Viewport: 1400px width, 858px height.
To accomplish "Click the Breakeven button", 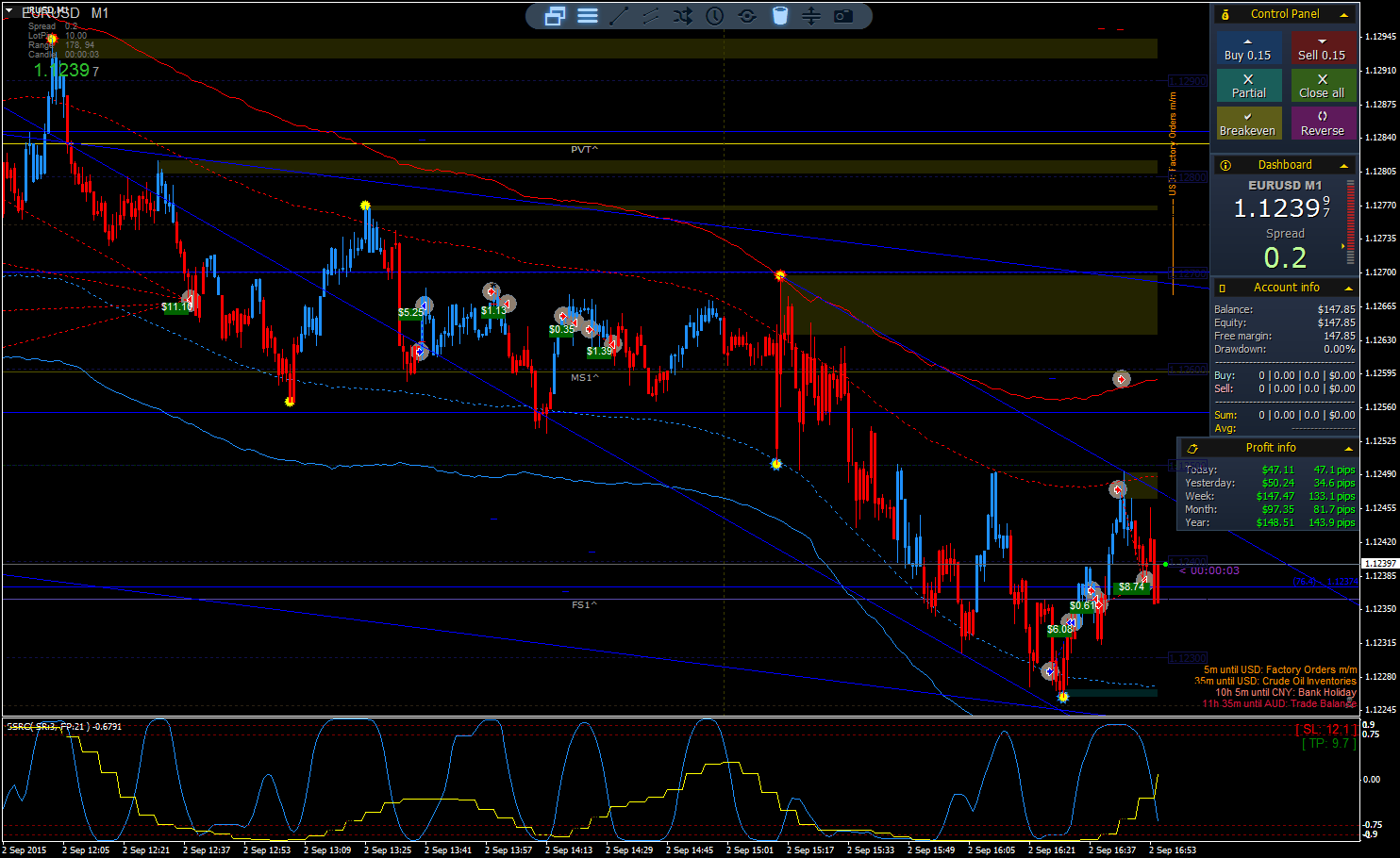I will pos(1248,124).
